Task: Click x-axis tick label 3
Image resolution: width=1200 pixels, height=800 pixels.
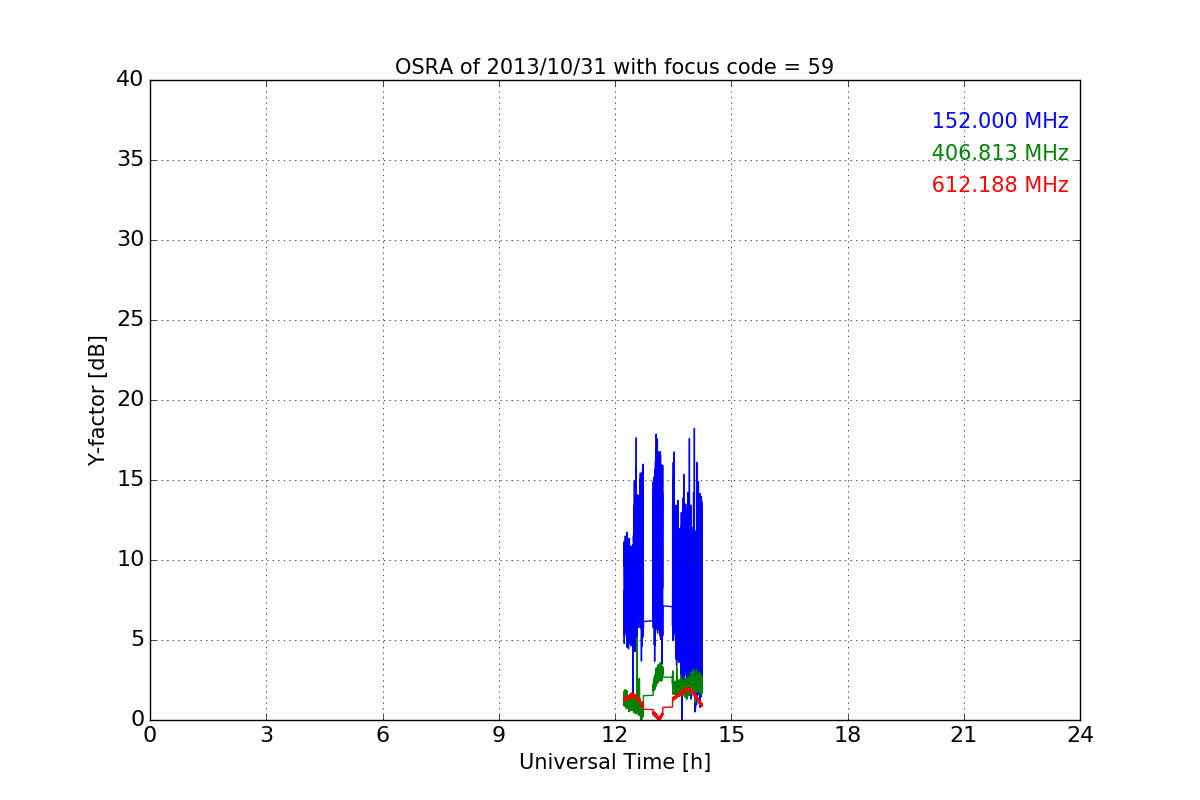Action: (266, 735)
